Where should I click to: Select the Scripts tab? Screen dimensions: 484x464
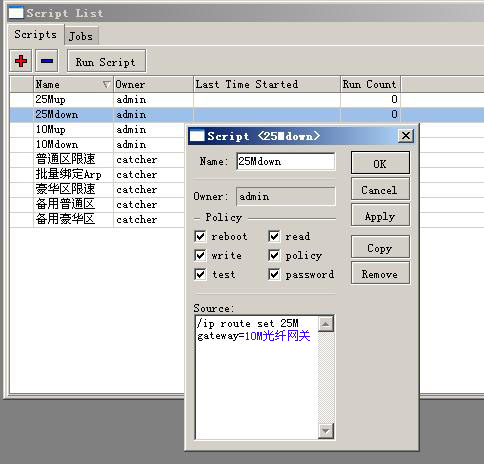(x=36, y=34)
